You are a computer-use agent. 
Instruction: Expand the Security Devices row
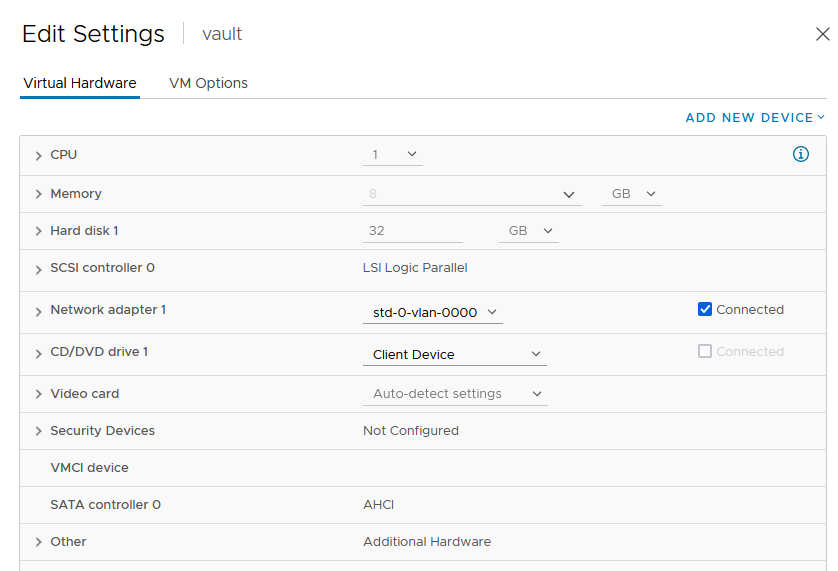[x=38, y=431]
